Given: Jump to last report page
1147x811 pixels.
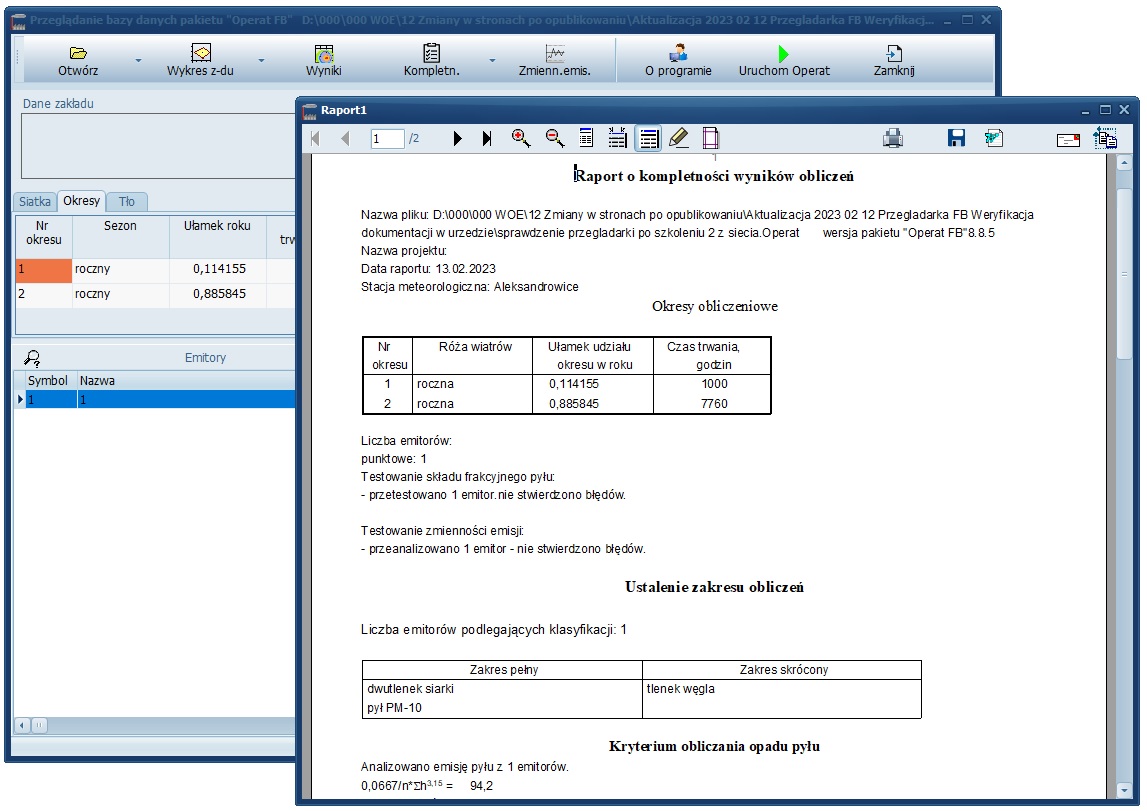Looking at the screenshot, I should point(487,139).
